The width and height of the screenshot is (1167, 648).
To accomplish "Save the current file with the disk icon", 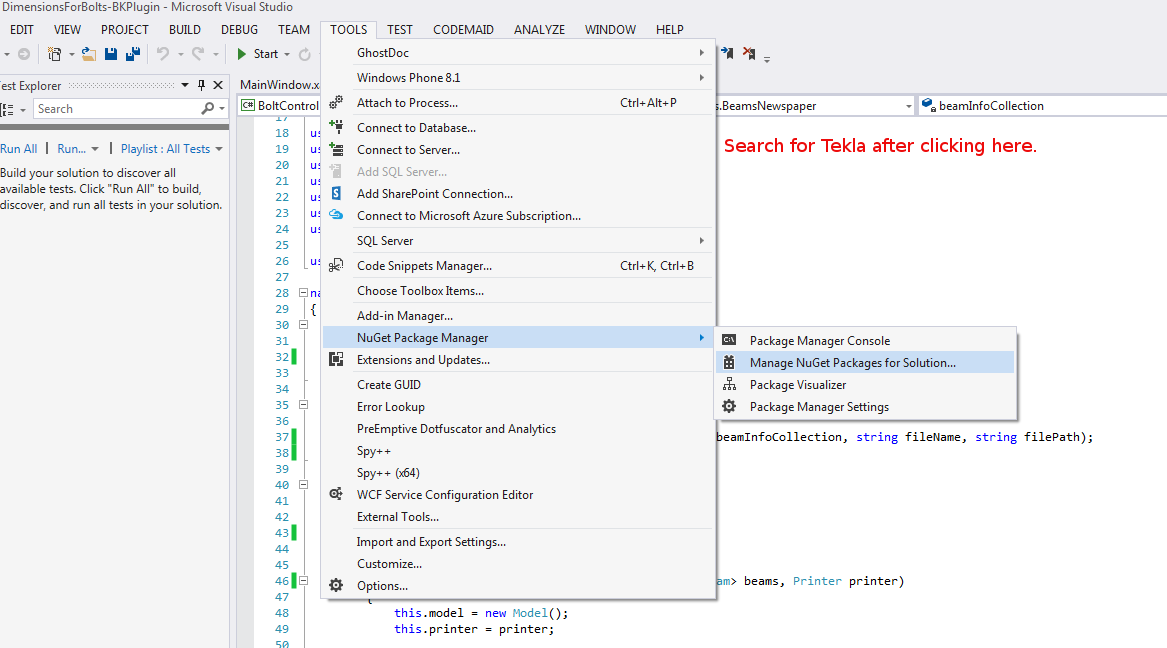I will [111, 54].
